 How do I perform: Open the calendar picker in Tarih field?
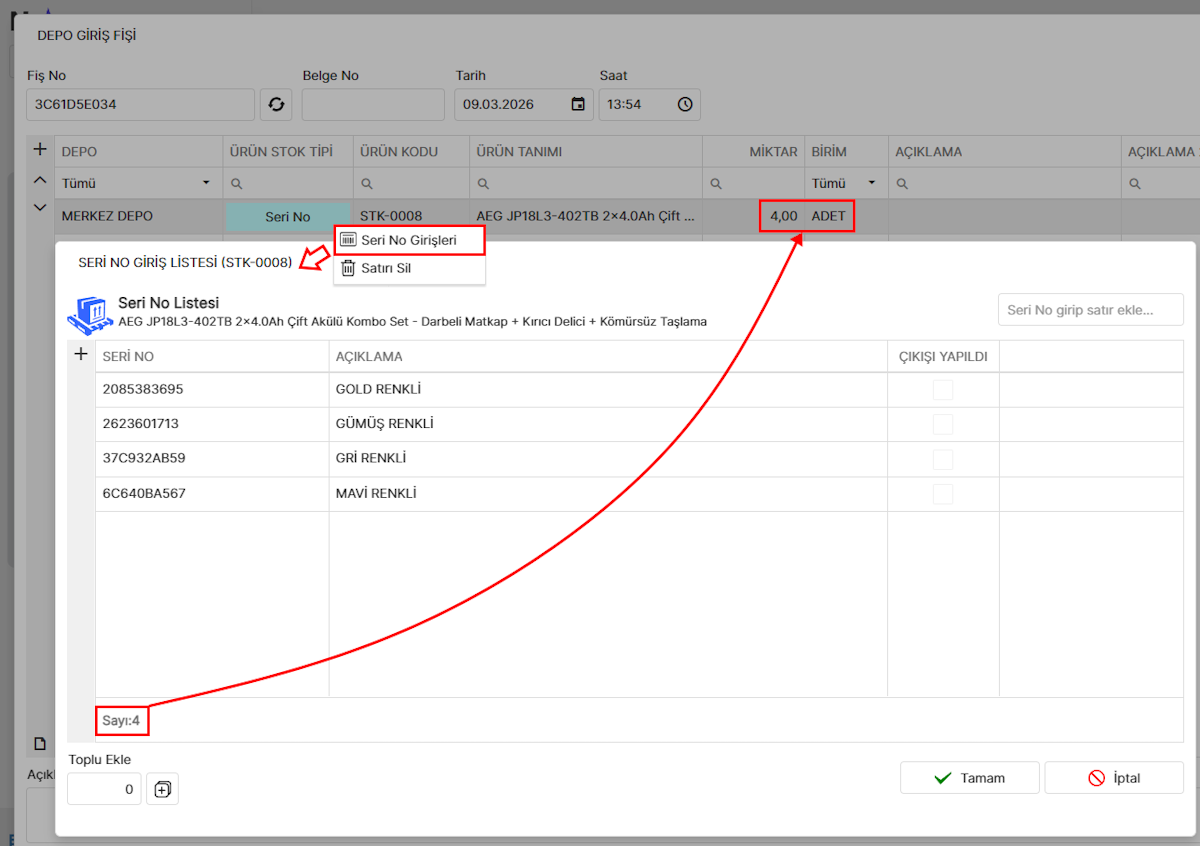point(578,104)
